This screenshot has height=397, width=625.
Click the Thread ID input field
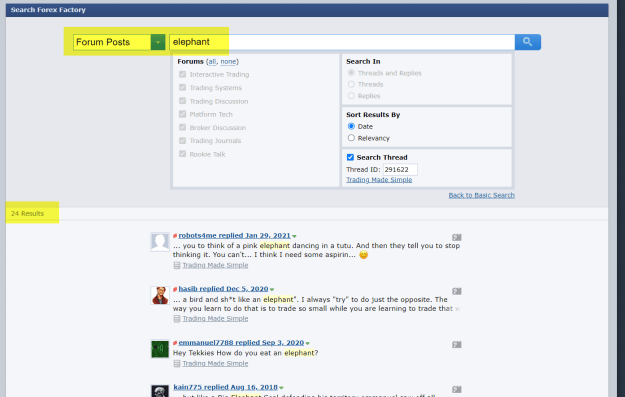[400, 169]
